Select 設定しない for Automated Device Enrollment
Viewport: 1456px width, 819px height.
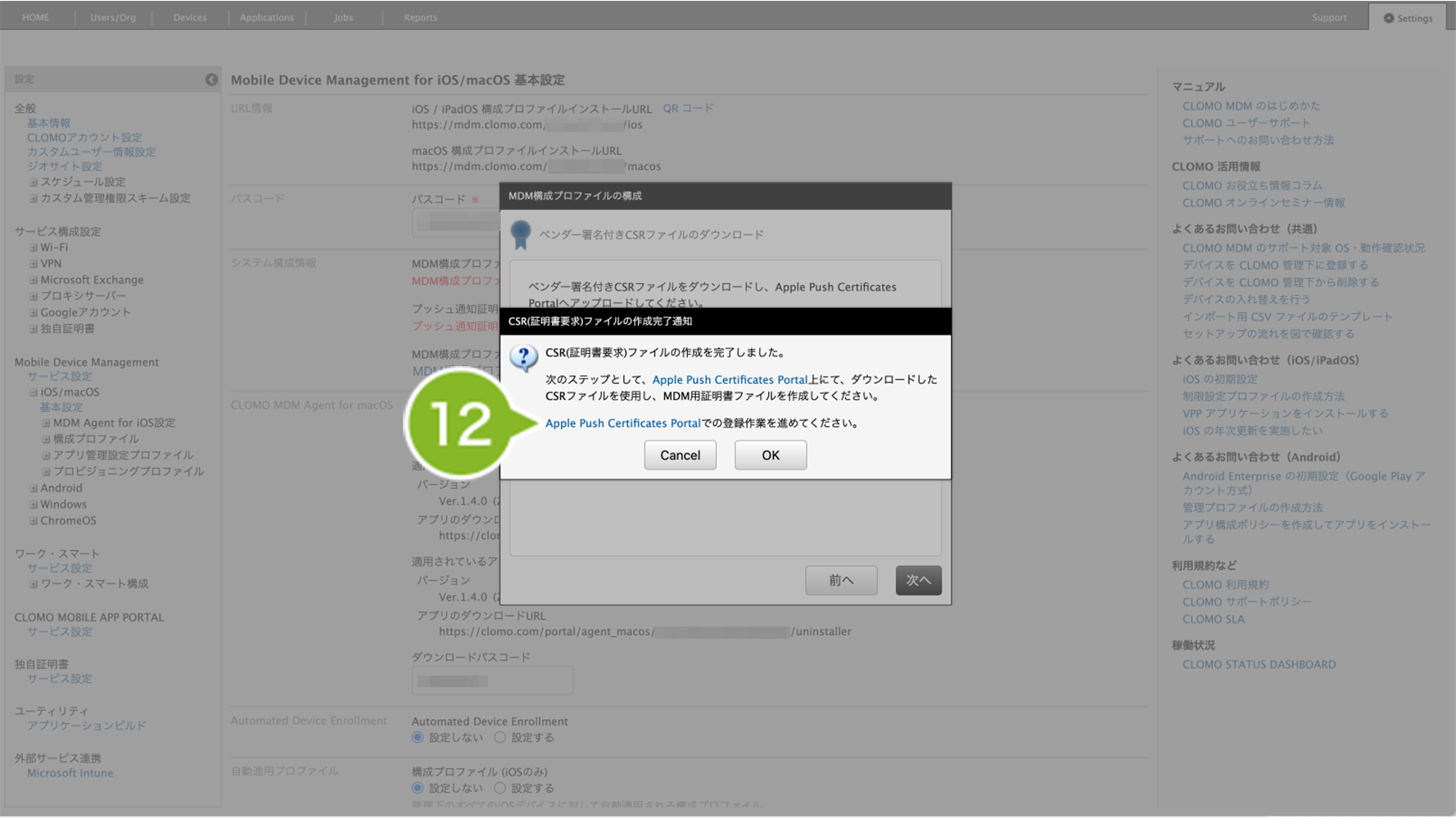[x=418, y=738]
